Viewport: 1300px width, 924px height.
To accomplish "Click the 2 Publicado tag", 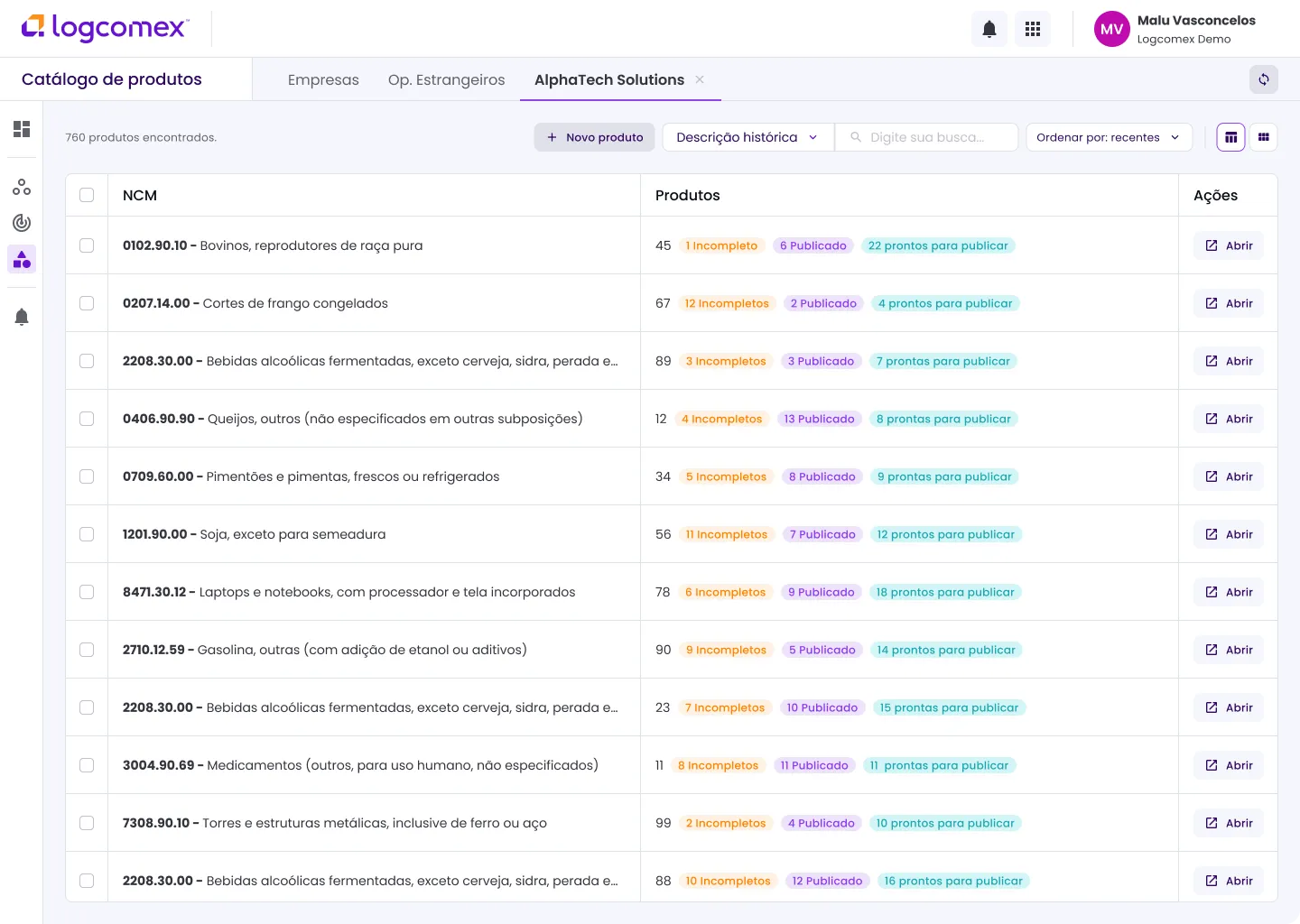I will coord(823,303).
